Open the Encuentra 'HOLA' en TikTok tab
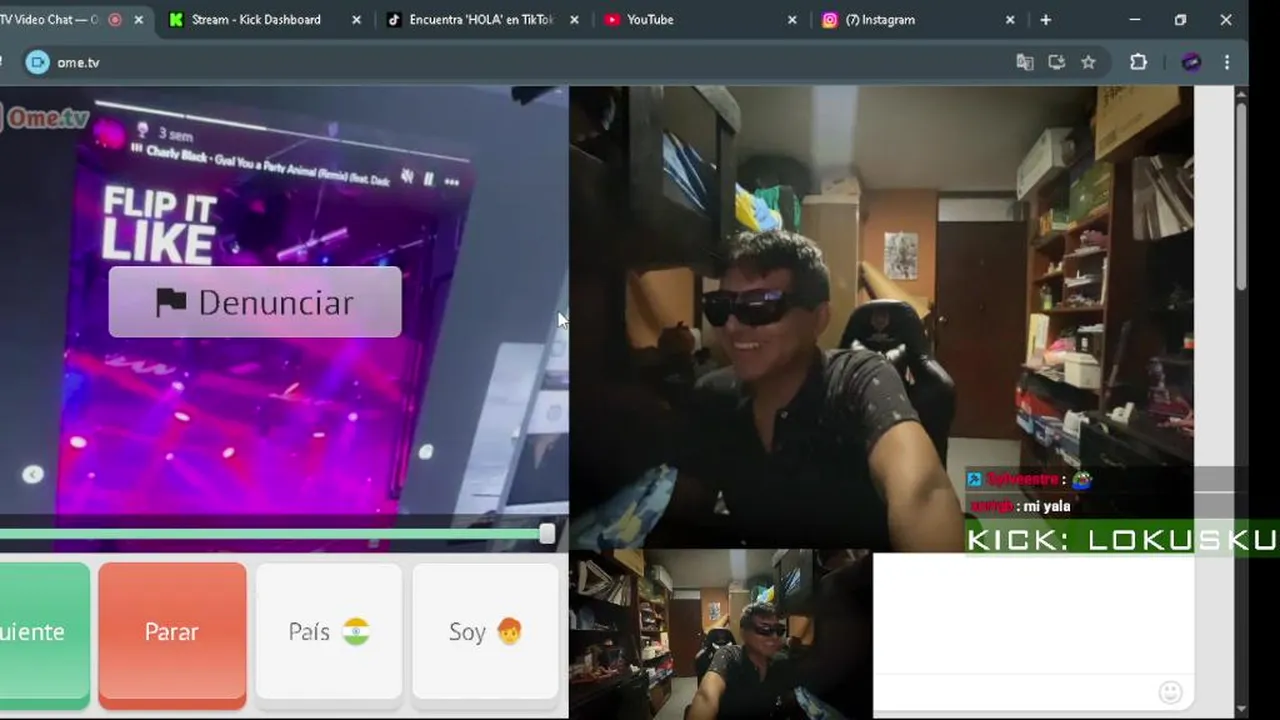The width and height of the screenshot is (1280, 720). pyautogui.click(x=482, y=19)
